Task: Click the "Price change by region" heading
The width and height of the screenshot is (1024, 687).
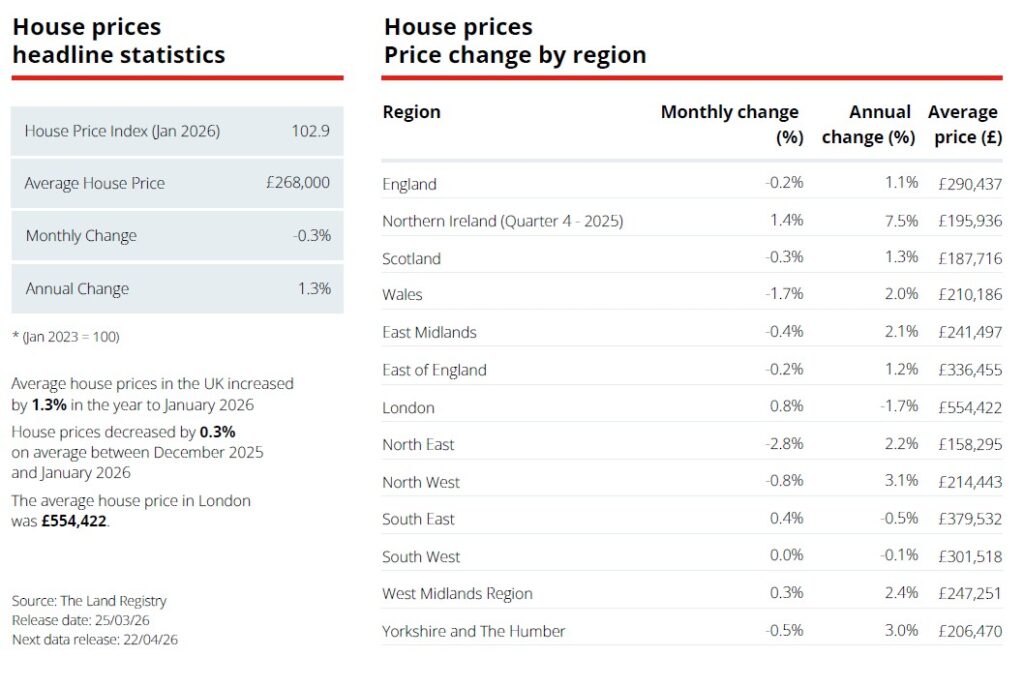Action: pyautogui.click(x=515, y=55)
